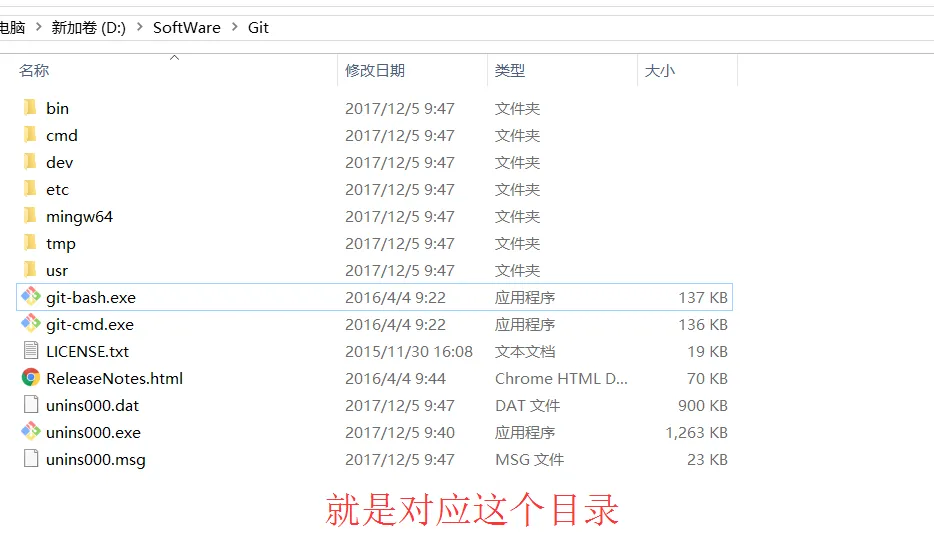This screenshot has width=934, height=551.
Task: Select the file name unins000.dat
Action: 92,406
